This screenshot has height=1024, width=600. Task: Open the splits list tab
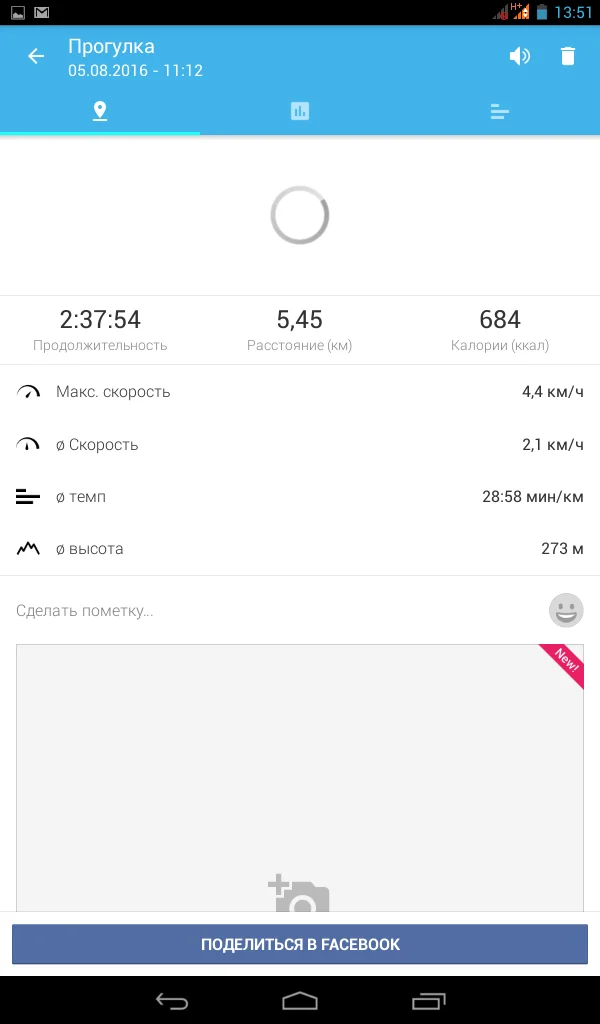pos(500,111)
